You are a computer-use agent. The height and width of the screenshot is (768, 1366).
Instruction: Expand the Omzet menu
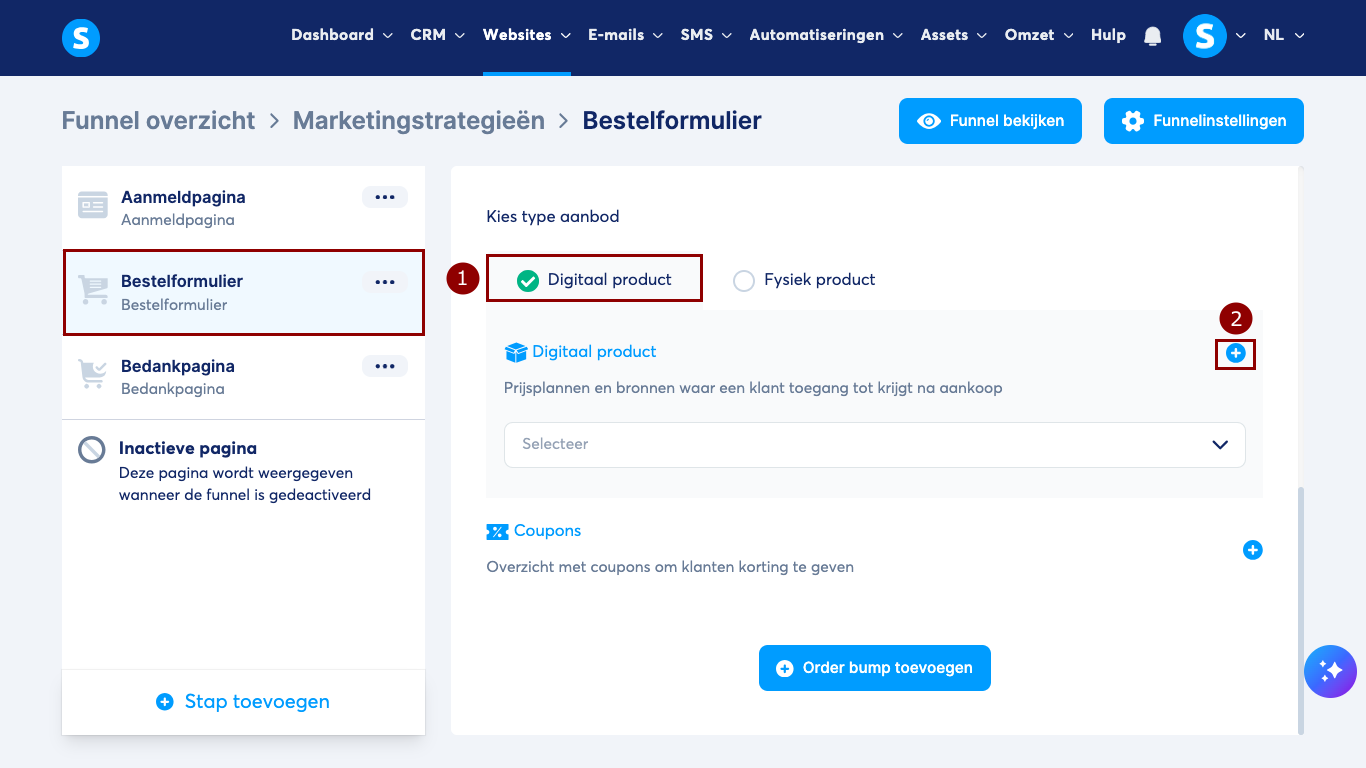tap(1039, 35)
